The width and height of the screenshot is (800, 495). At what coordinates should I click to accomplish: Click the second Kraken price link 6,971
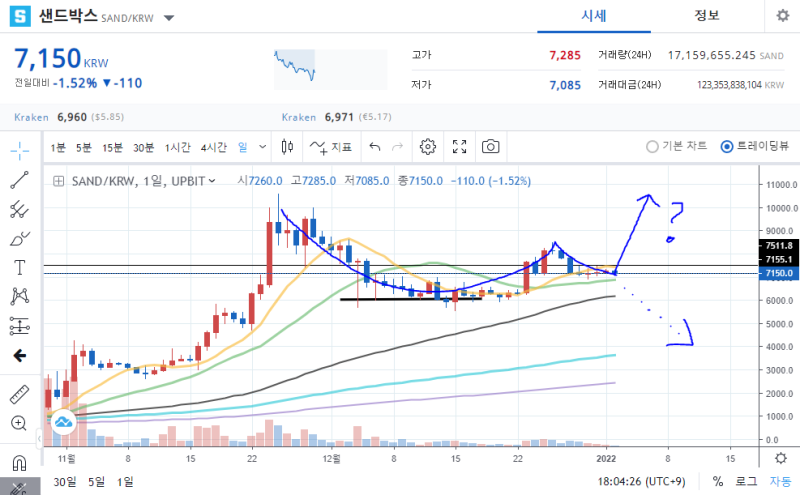(339, 117)
